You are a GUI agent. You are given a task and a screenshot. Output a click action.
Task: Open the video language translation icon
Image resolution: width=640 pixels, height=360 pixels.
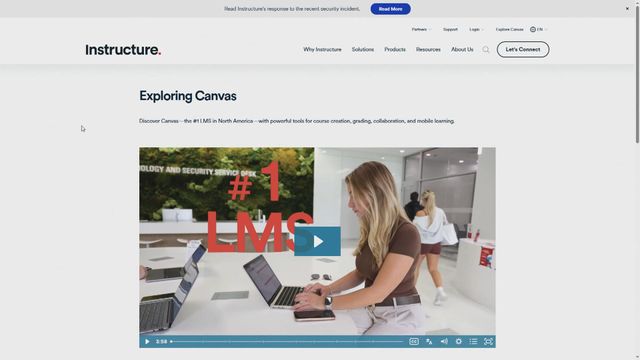(429, 342)
